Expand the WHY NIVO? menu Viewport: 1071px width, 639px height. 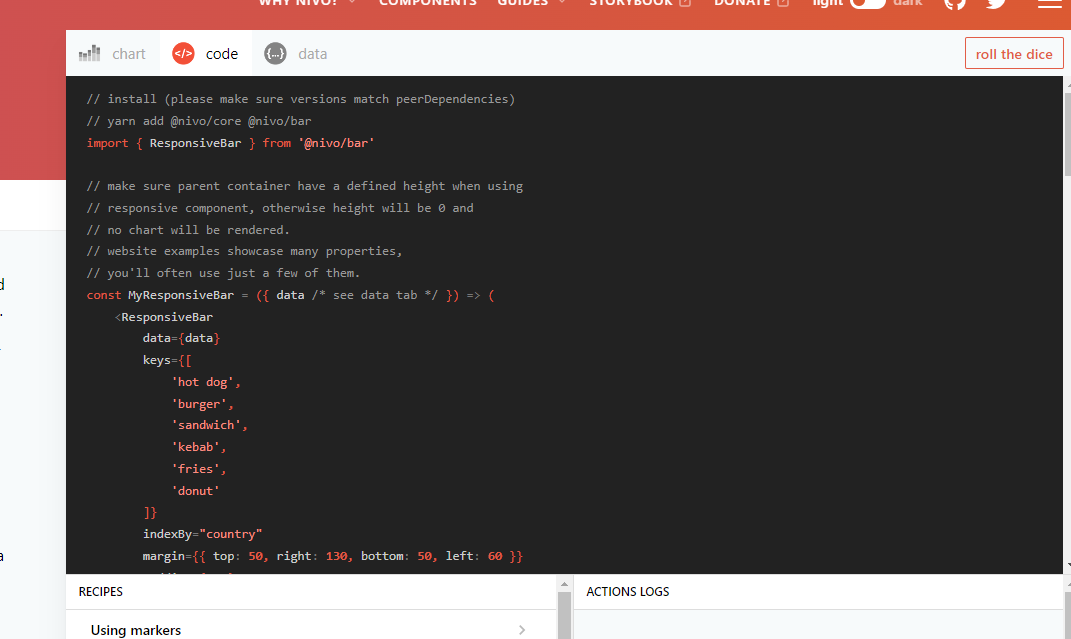(307, 3)
